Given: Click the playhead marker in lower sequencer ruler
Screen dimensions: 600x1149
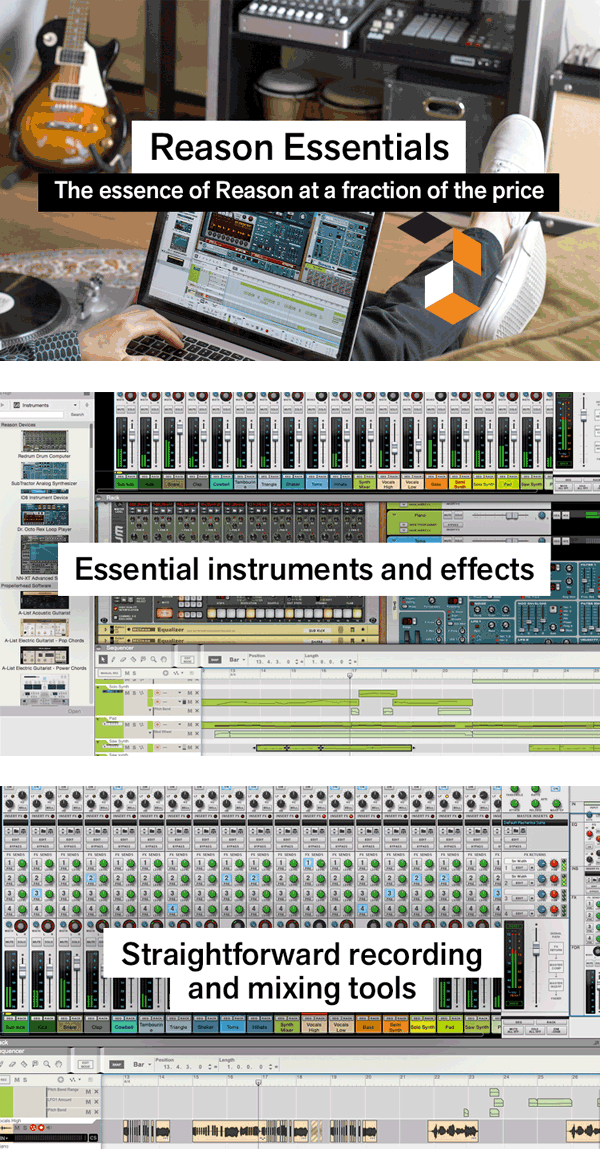Looking at the screenshot, I should click(x=258, y=1082).
